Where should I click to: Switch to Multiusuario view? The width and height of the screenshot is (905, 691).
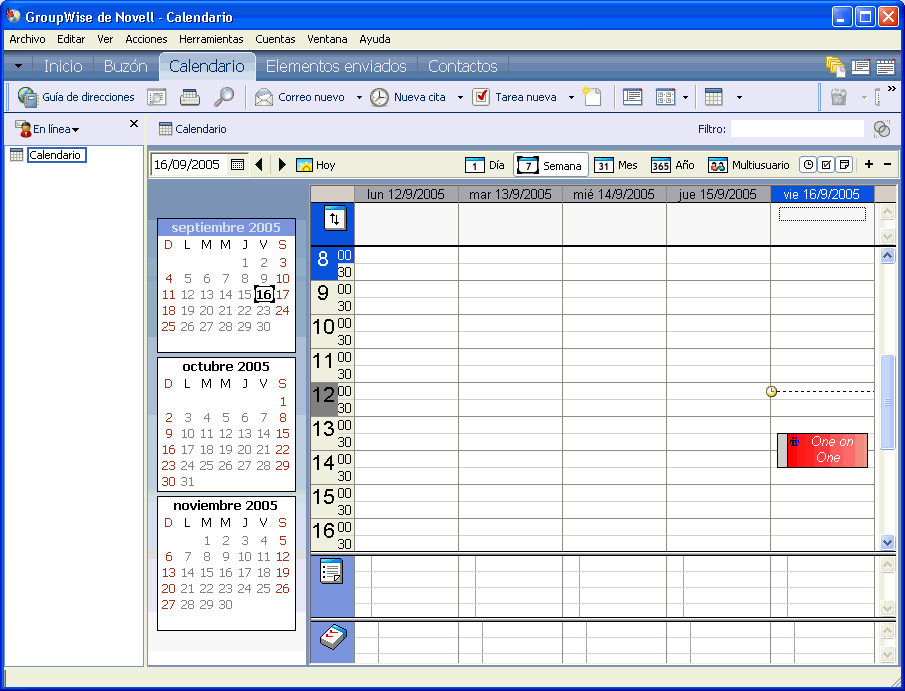coord(749,165)
